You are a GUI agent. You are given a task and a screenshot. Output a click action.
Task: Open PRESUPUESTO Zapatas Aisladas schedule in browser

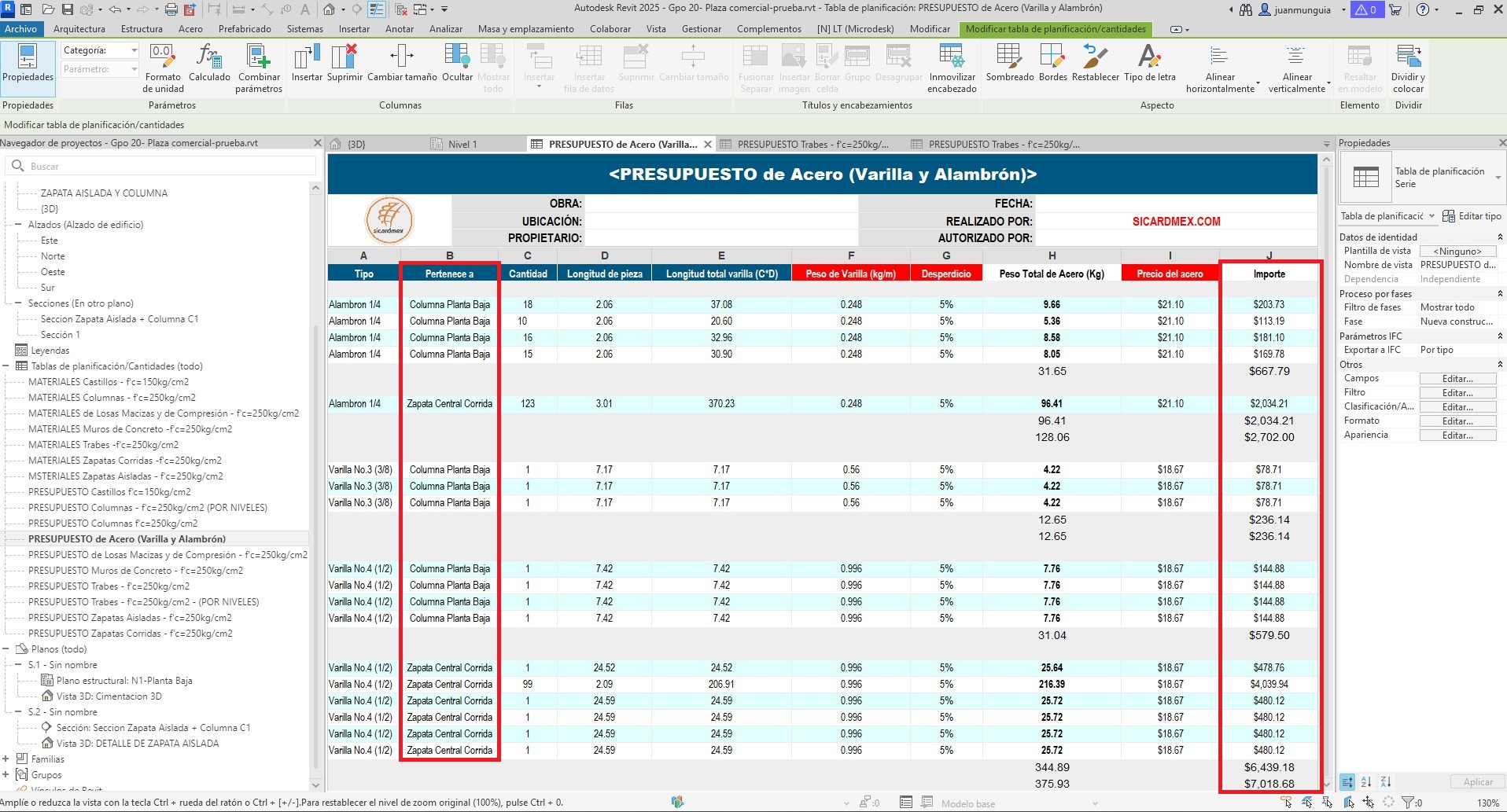130,618
